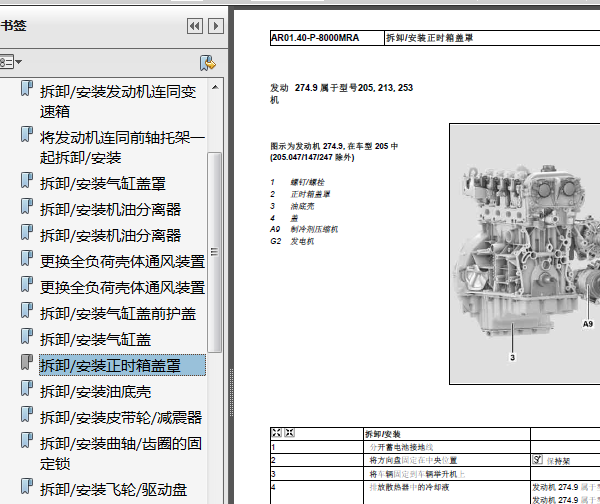The image size is (600, 504).
Task: Click bookmark icon beside 拆卸/安装气缸盖
Action: click(x=27, y=336)
